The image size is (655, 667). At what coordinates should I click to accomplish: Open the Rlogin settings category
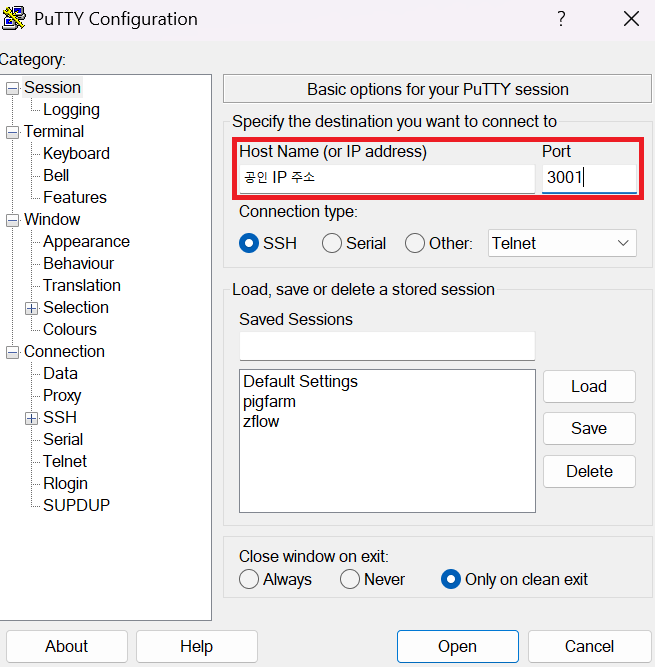click(x=66, y=484)
